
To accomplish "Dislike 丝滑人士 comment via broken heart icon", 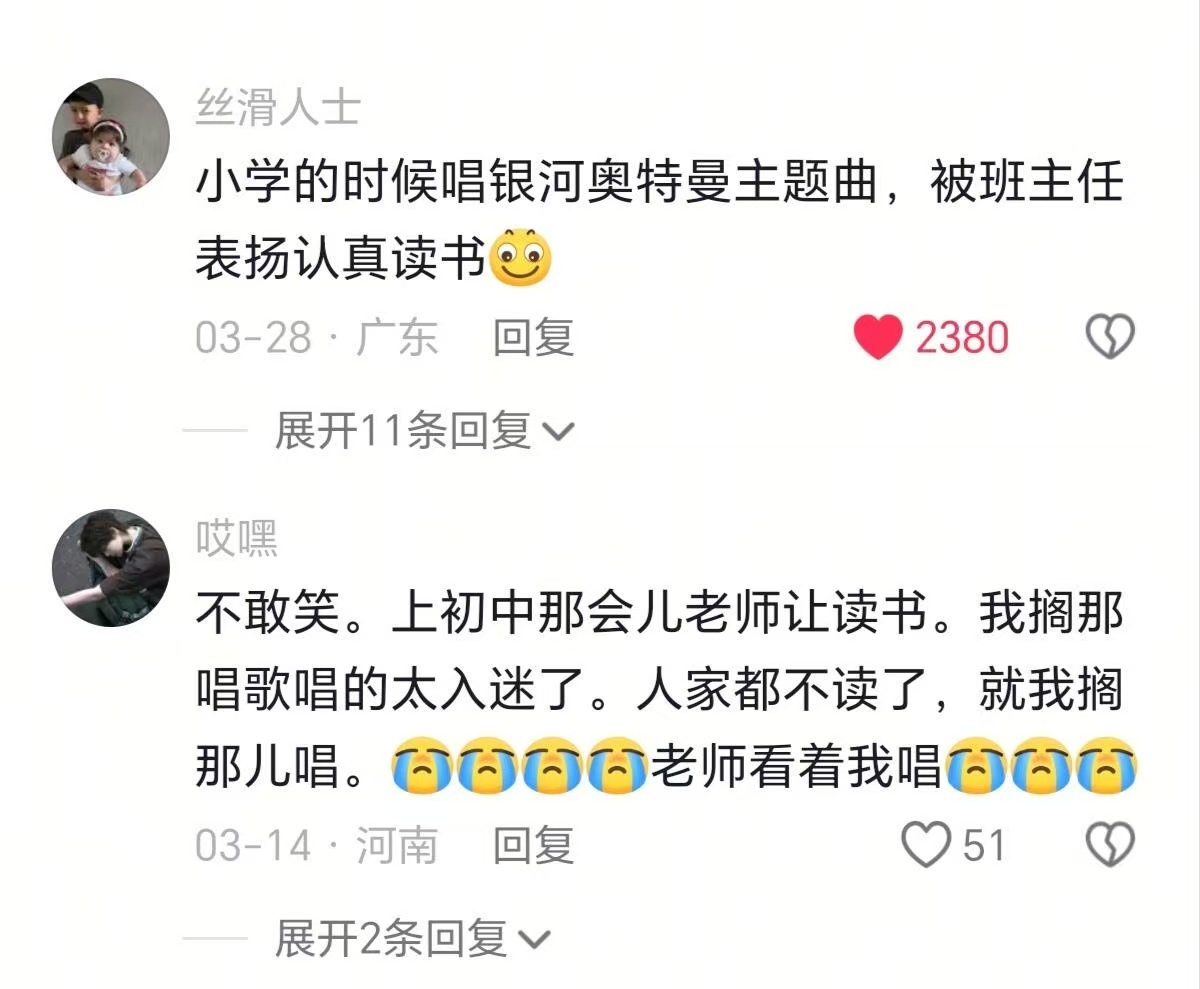I will coord(1110,338).
